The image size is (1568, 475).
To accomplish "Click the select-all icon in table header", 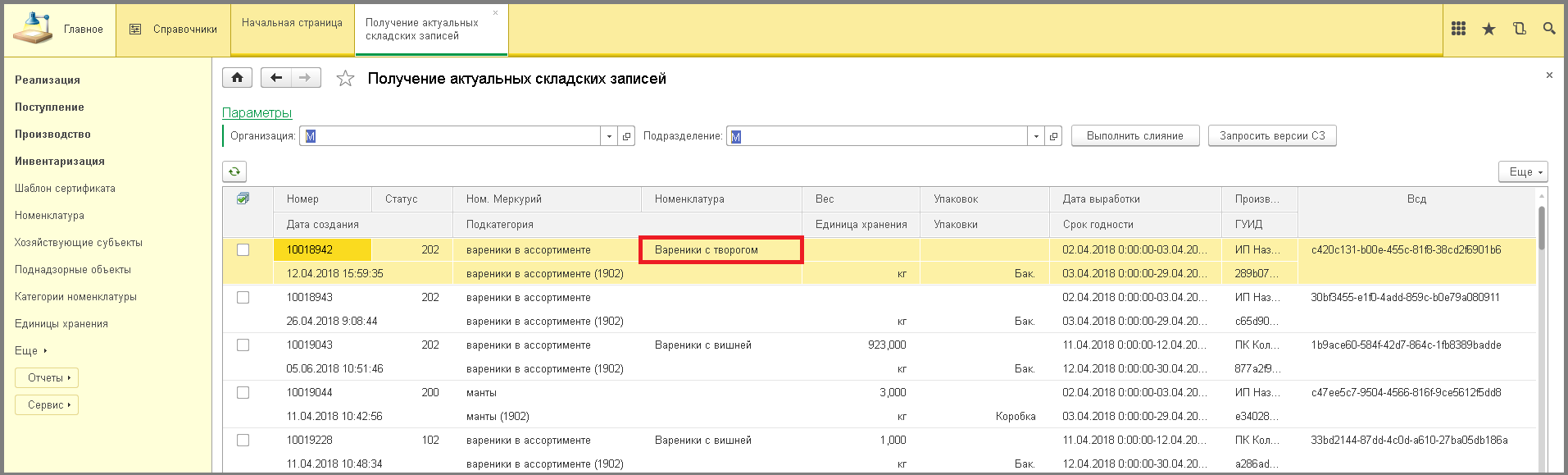I will 243,199.
